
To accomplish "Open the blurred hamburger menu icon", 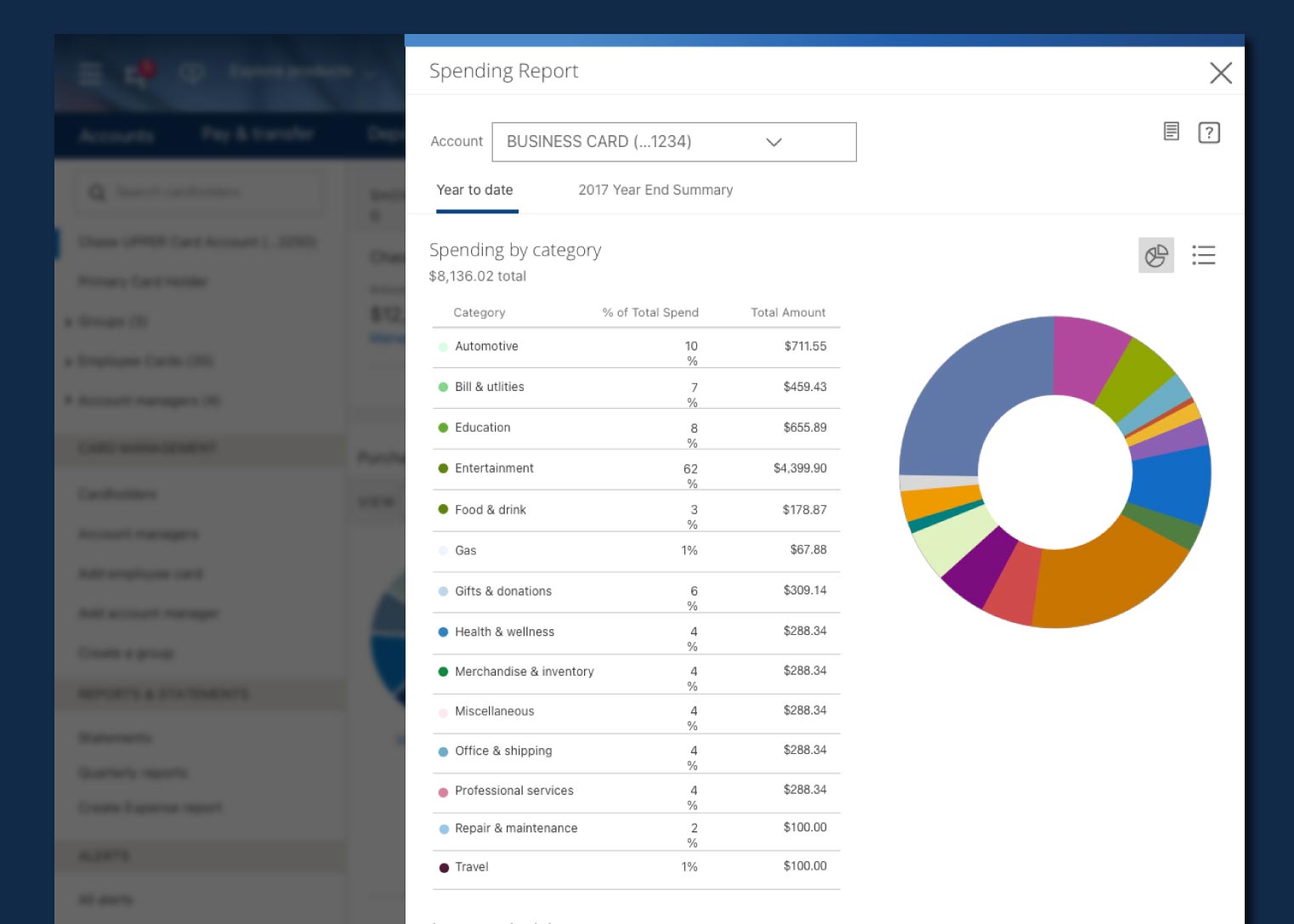I will [90, 74].
